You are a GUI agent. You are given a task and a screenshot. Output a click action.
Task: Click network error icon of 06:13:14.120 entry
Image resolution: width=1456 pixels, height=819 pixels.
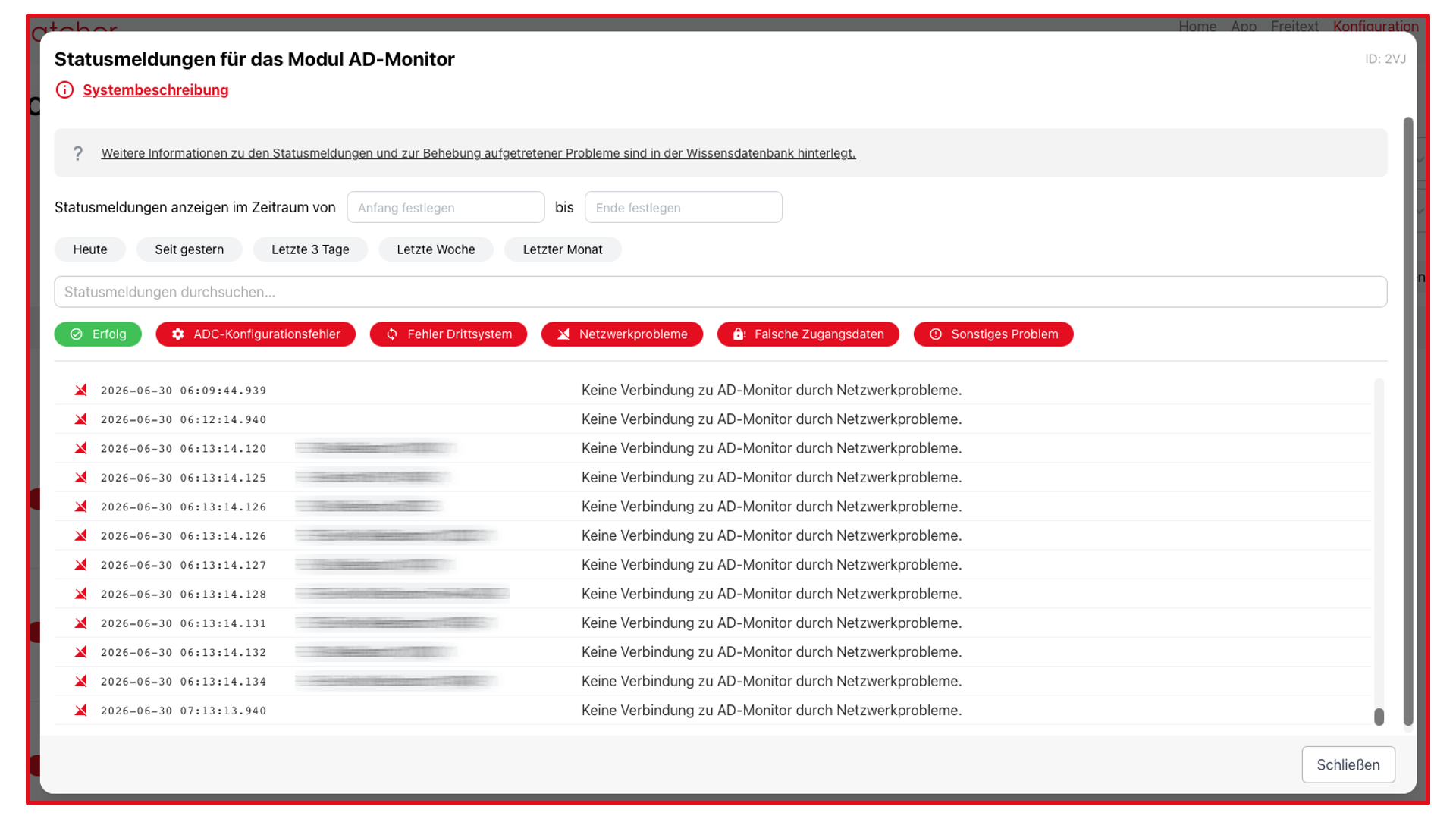point(80,448)
